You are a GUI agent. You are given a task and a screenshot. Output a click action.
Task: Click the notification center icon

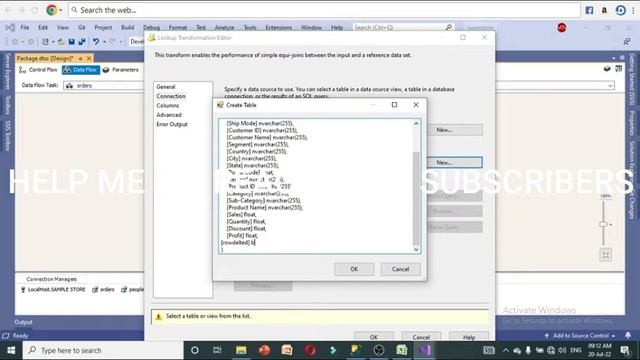point(625,350)
